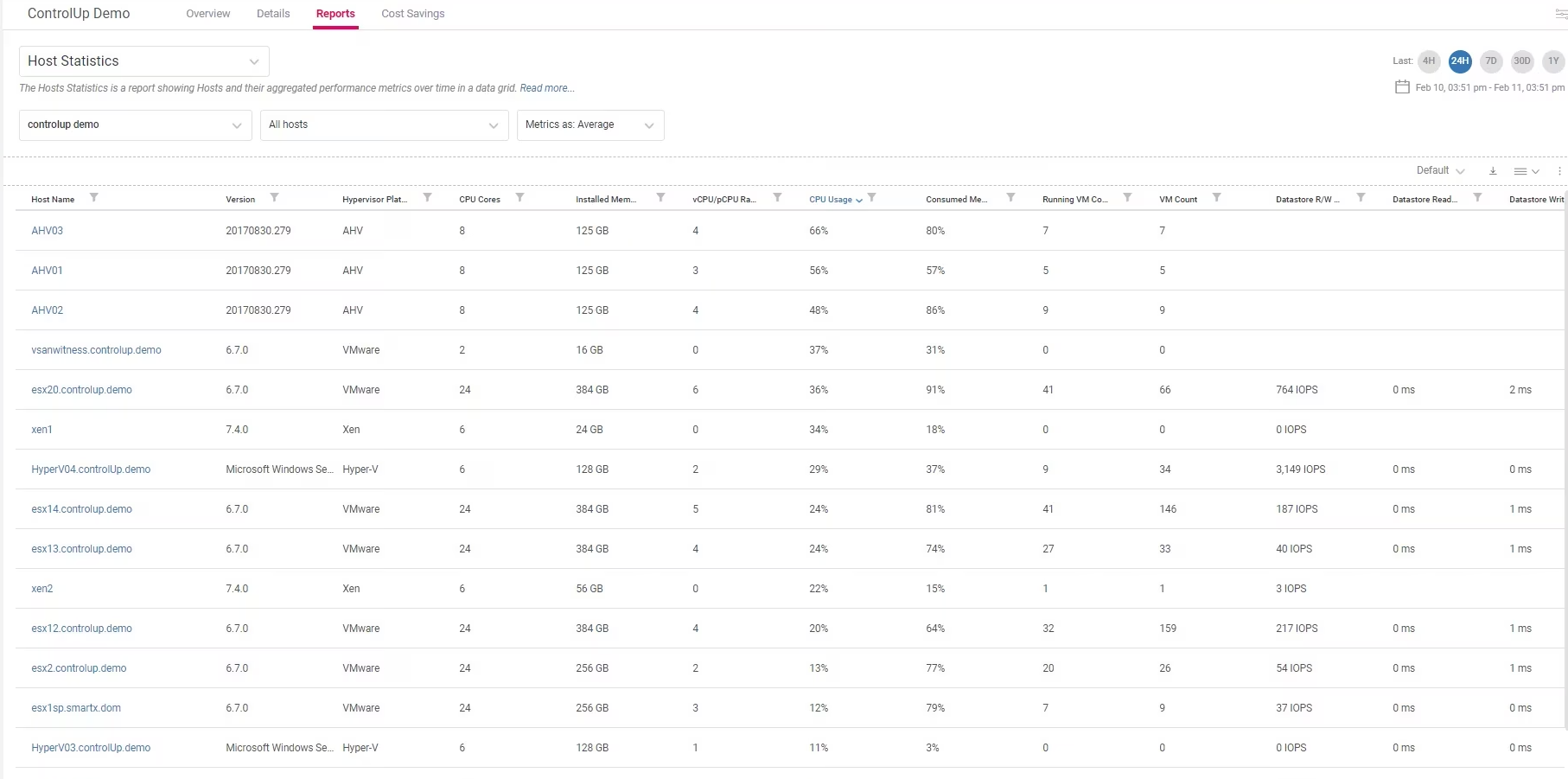Select the 1Y time range
The image size is (1568, 779).
click(x=1553, y=61)
